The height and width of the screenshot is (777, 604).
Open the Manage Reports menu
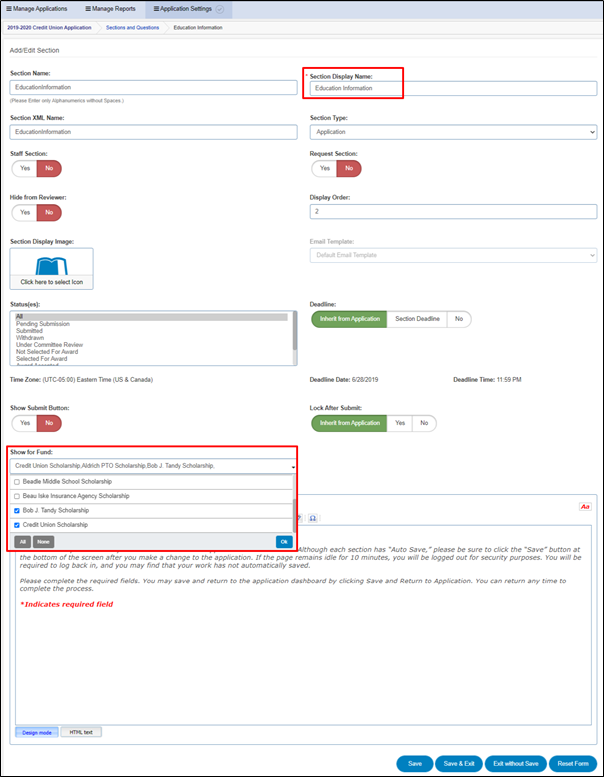click(108, 8)
